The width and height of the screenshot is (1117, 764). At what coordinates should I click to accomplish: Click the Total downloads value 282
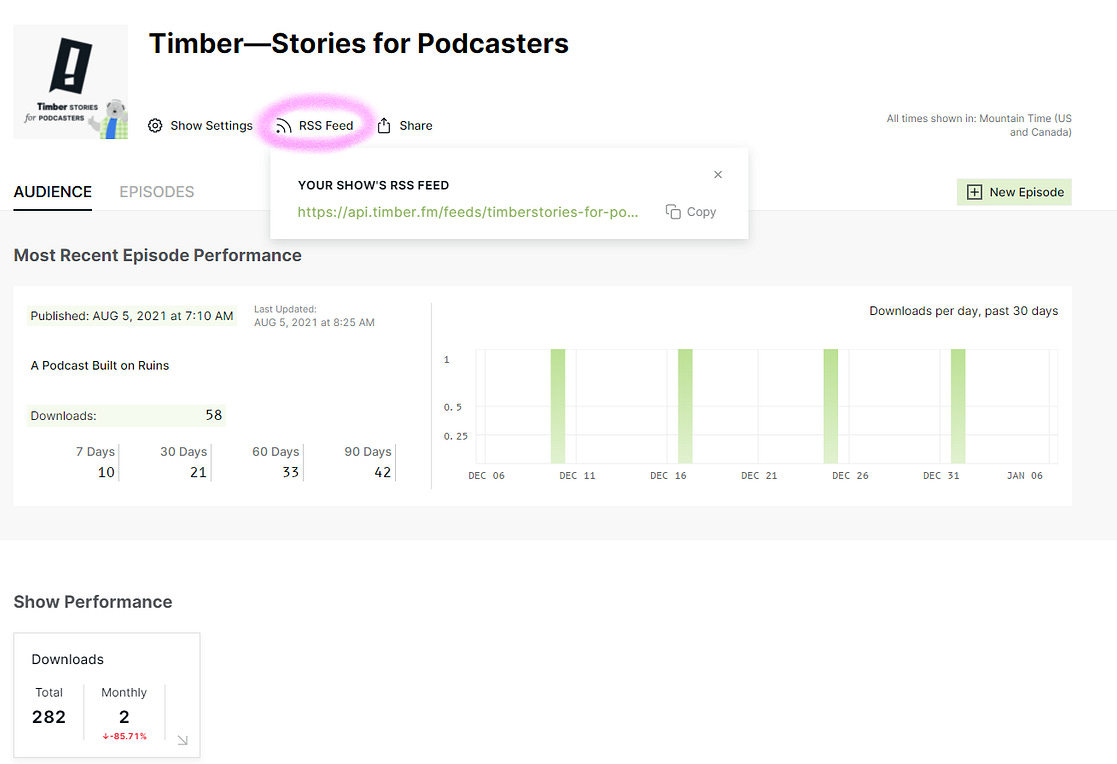49,717
